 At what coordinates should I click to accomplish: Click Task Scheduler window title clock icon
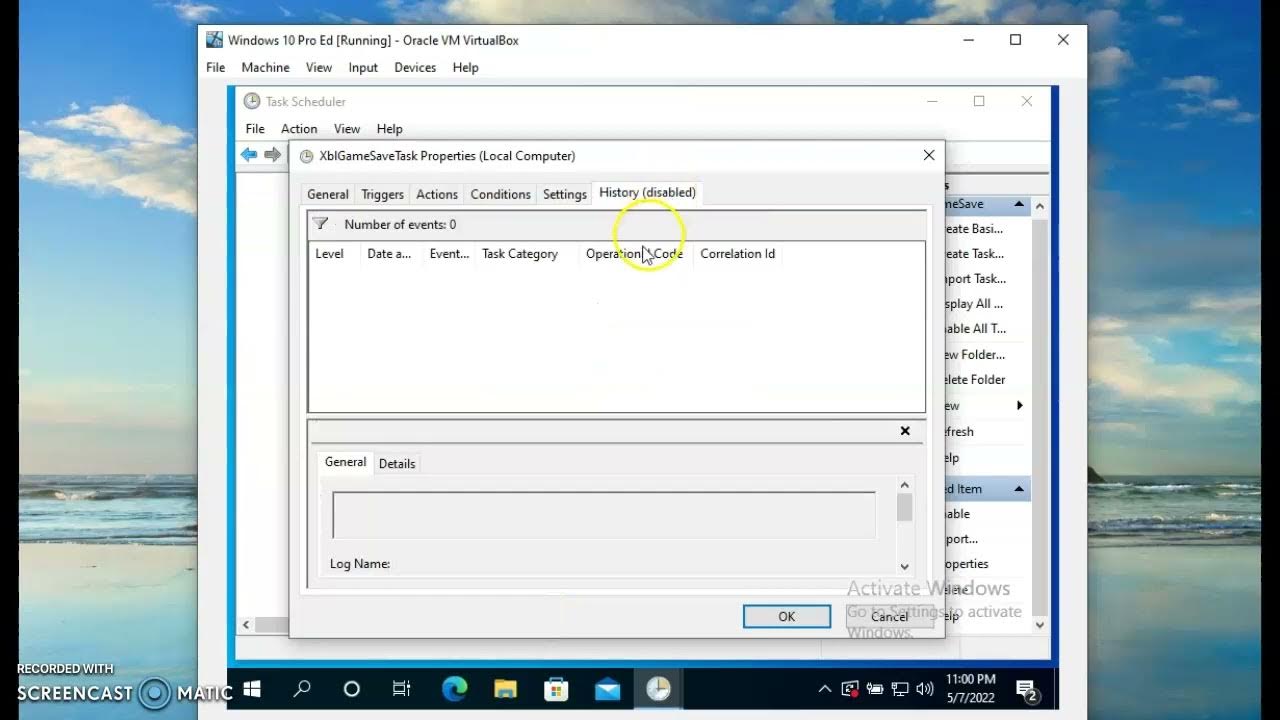tap(252, 101)
